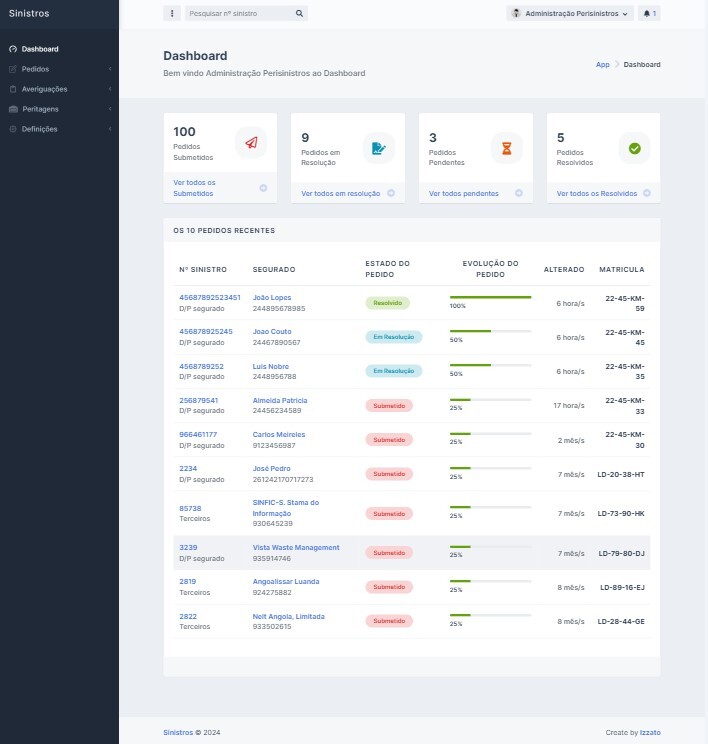Open the three-dot options menu
The image size is (708, 744).
tap(172, 14)
